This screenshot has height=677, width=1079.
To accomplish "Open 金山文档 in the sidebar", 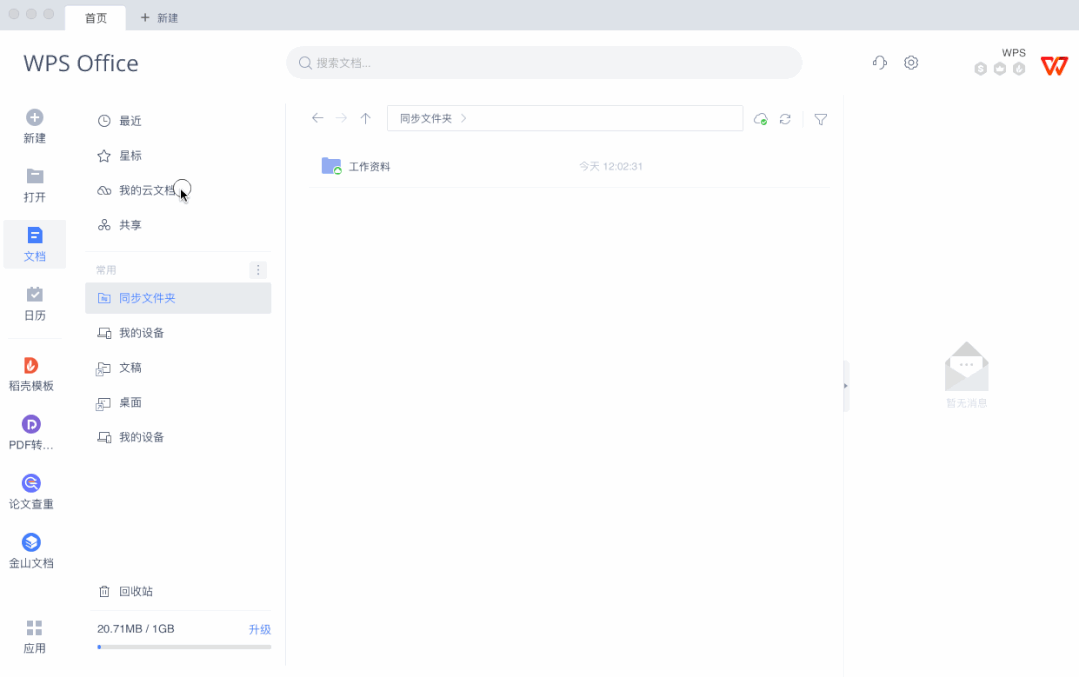I will point(33,550).
